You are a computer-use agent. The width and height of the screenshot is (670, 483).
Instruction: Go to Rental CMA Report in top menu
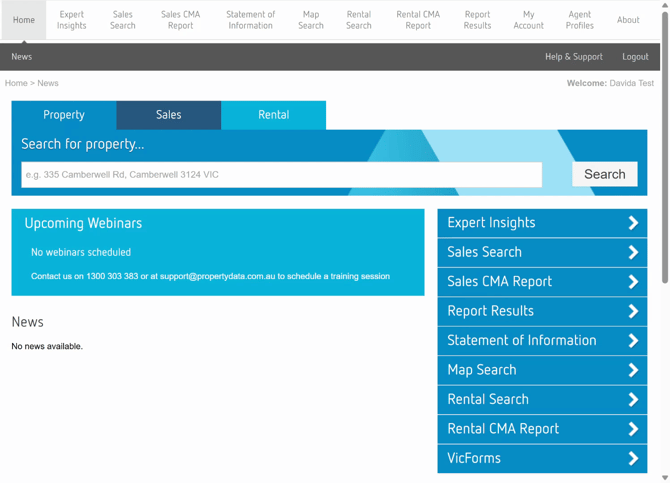[418, 20]
